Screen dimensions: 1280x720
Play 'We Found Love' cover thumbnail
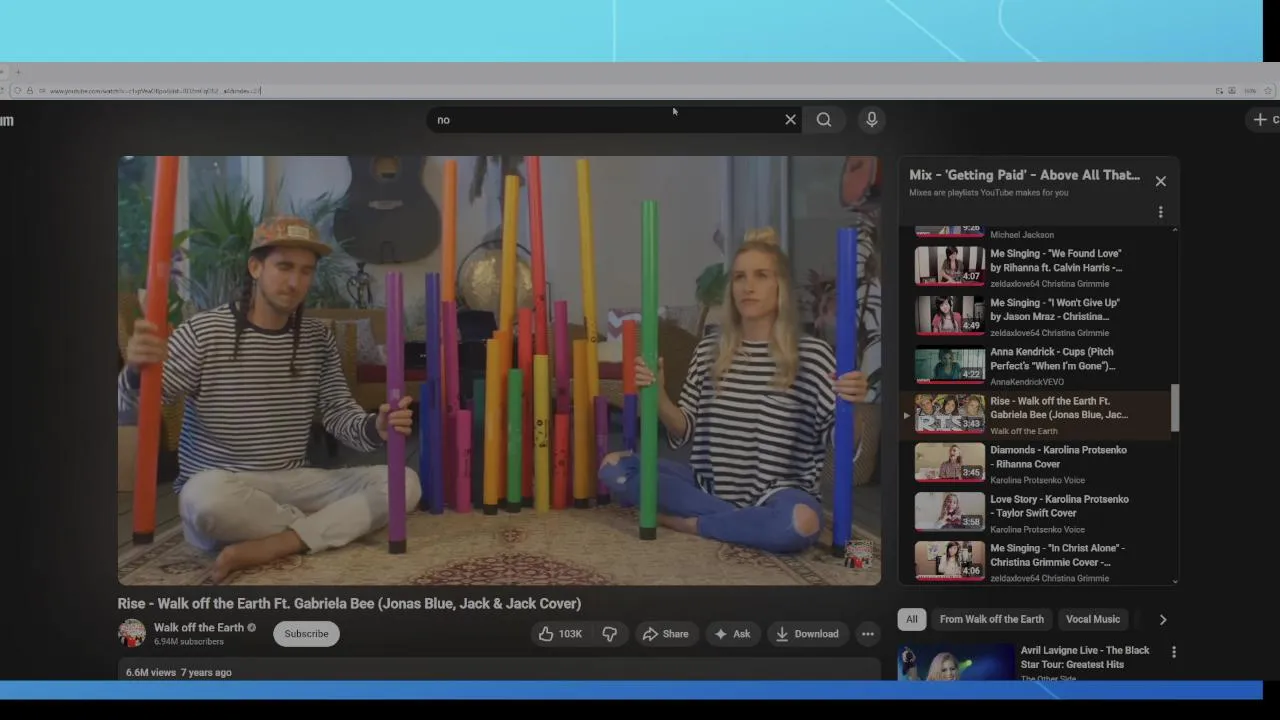click(949, 266)
